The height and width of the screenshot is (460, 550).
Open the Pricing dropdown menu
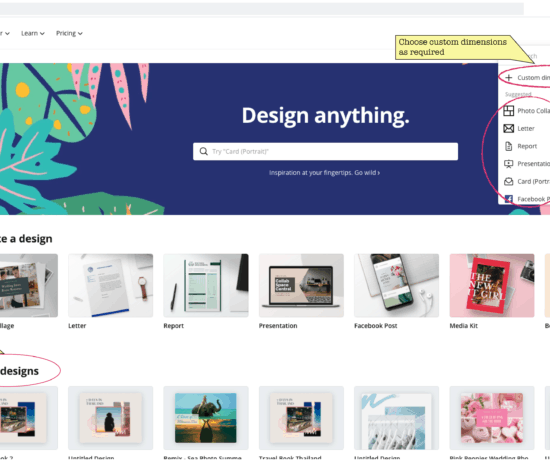point(69,33)
